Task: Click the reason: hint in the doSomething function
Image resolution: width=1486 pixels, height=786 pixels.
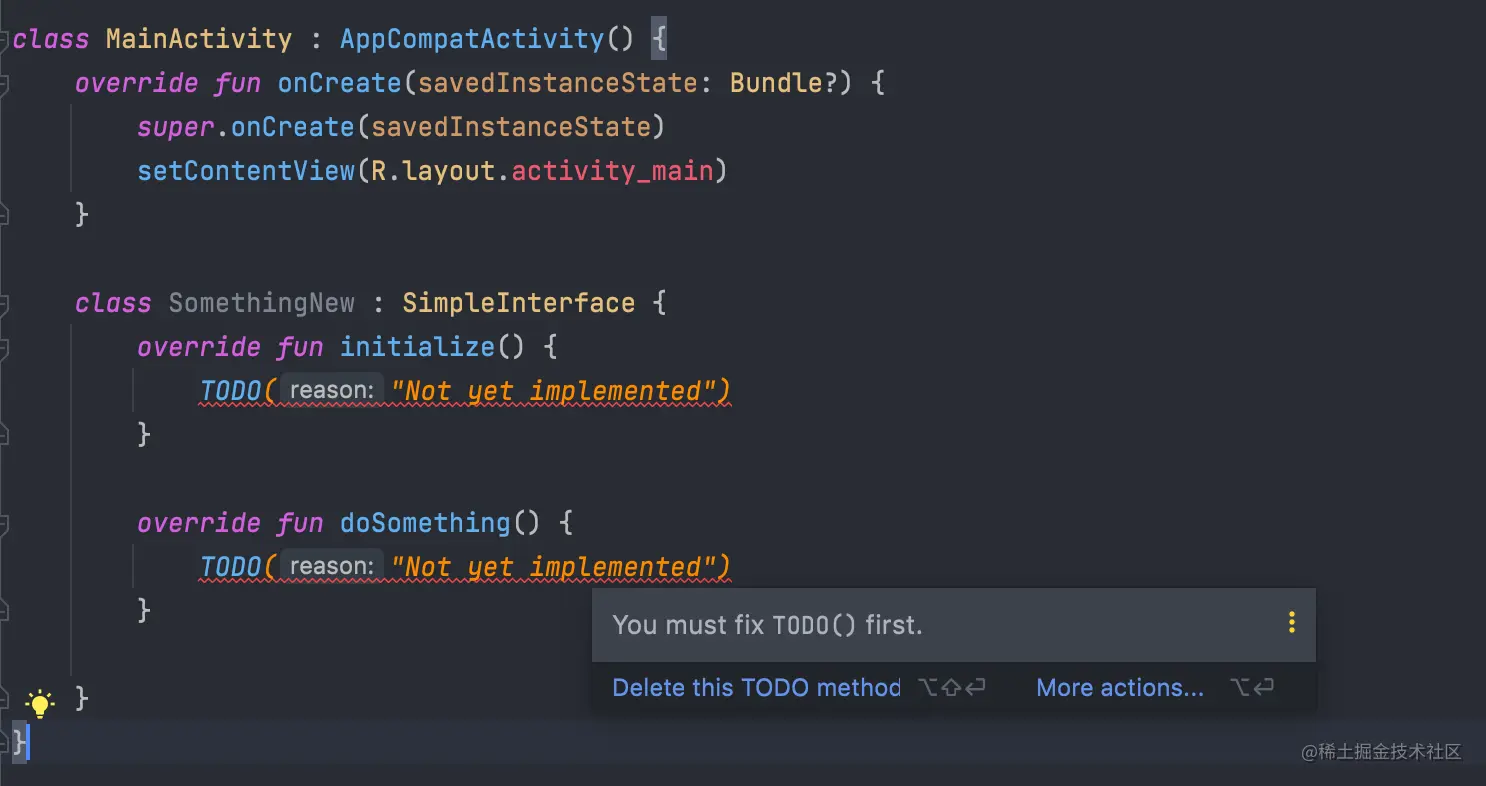Action: (330, 566)
